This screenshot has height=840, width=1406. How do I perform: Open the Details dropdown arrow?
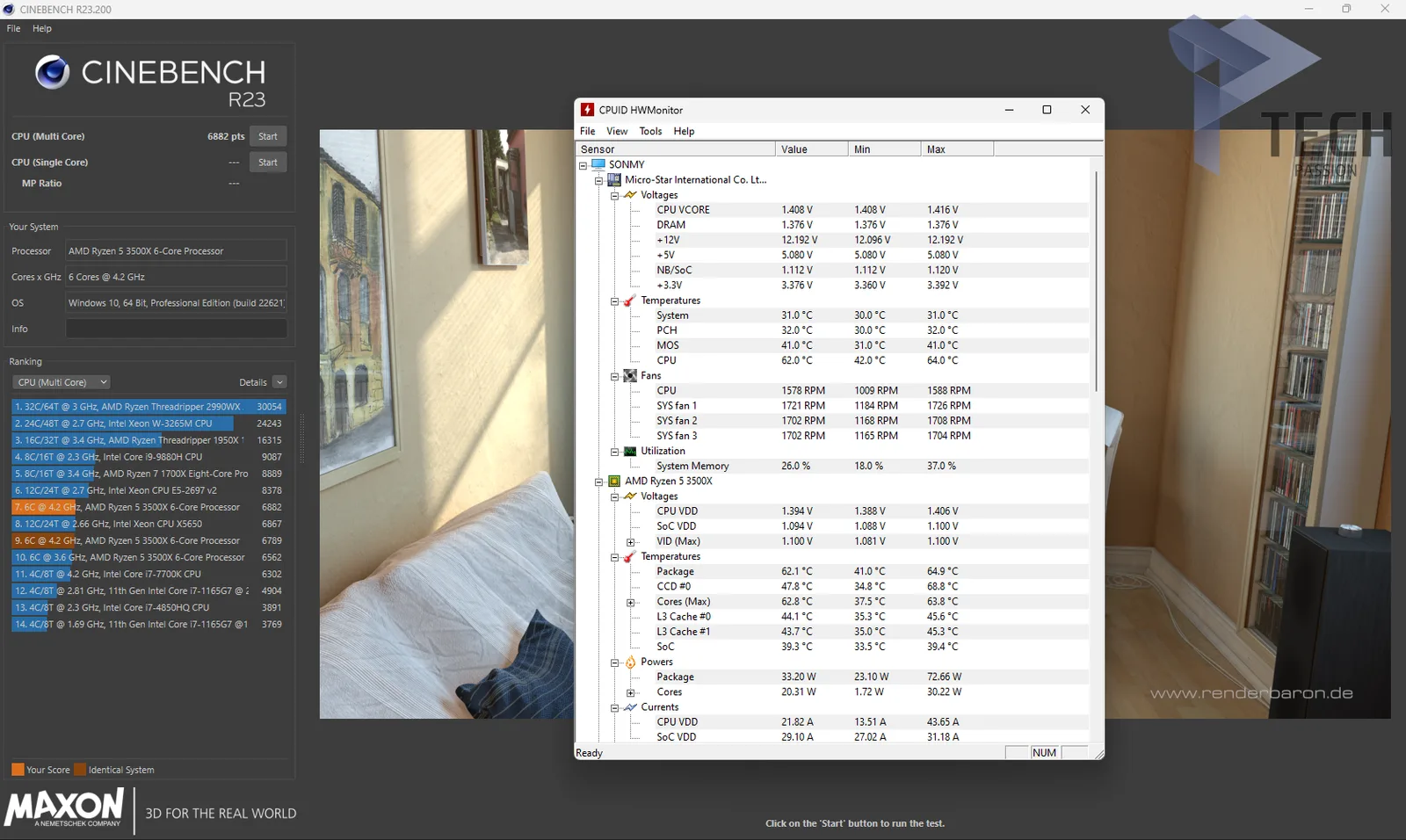click(279, 382)
